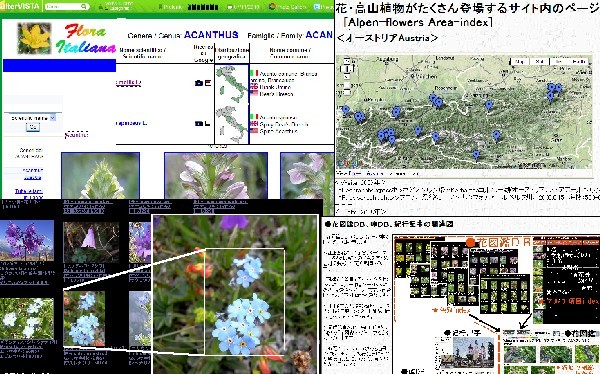Switch the Austria map to Sat view
This screenshot has width=600, height=374.
[539, 62]
